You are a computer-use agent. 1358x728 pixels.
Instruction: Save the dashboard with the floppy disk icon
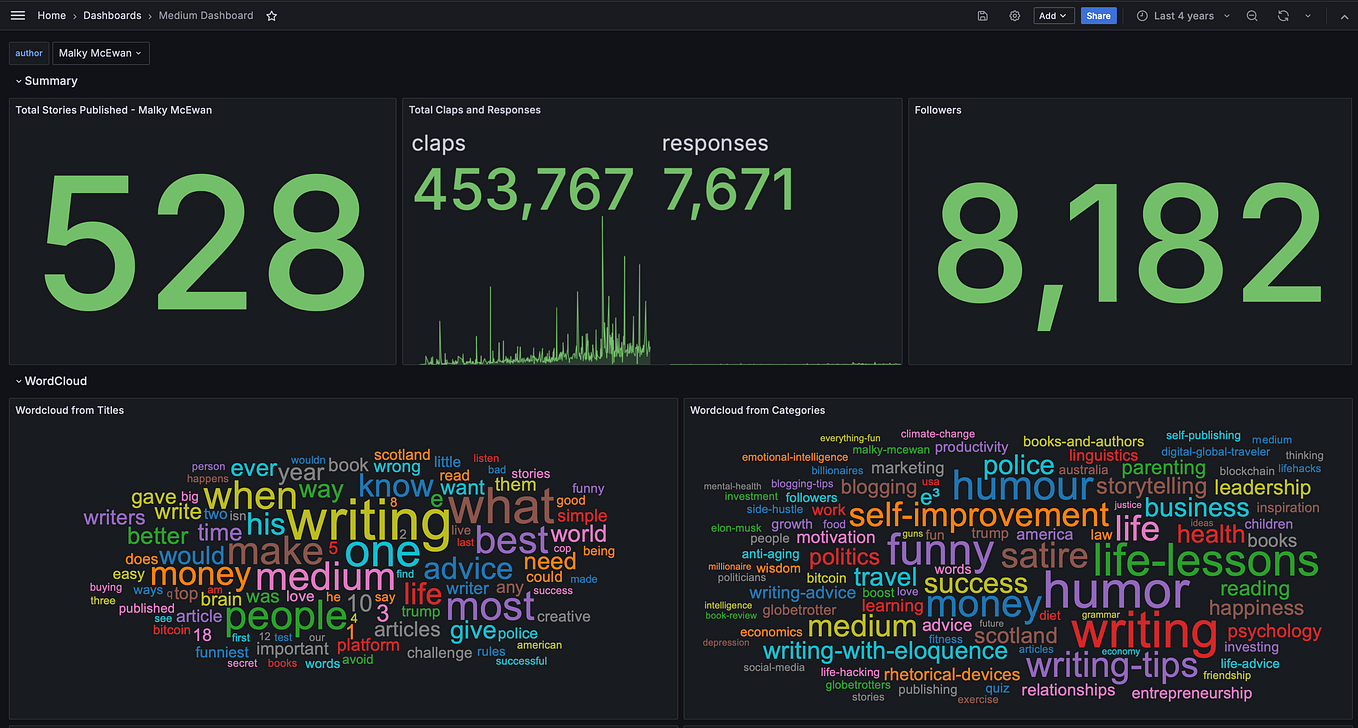coord(983,16)
